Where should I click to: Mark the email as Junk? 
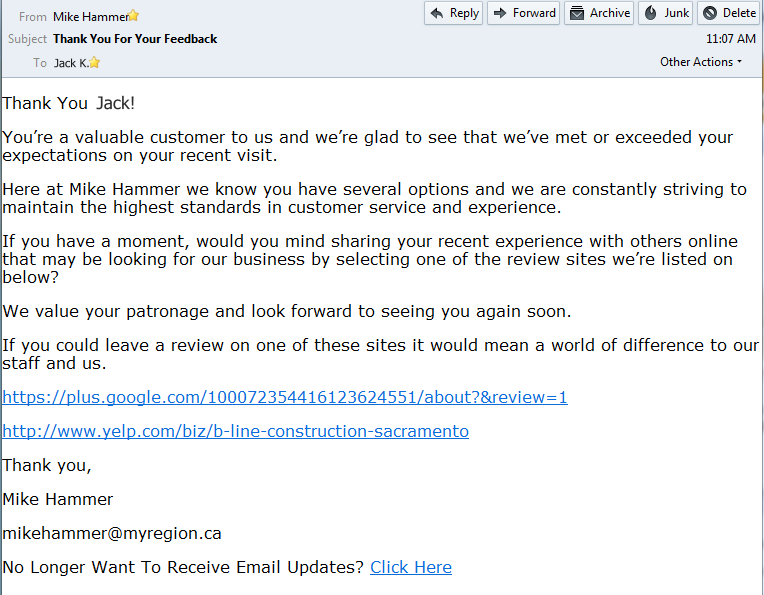click(666, 13)
